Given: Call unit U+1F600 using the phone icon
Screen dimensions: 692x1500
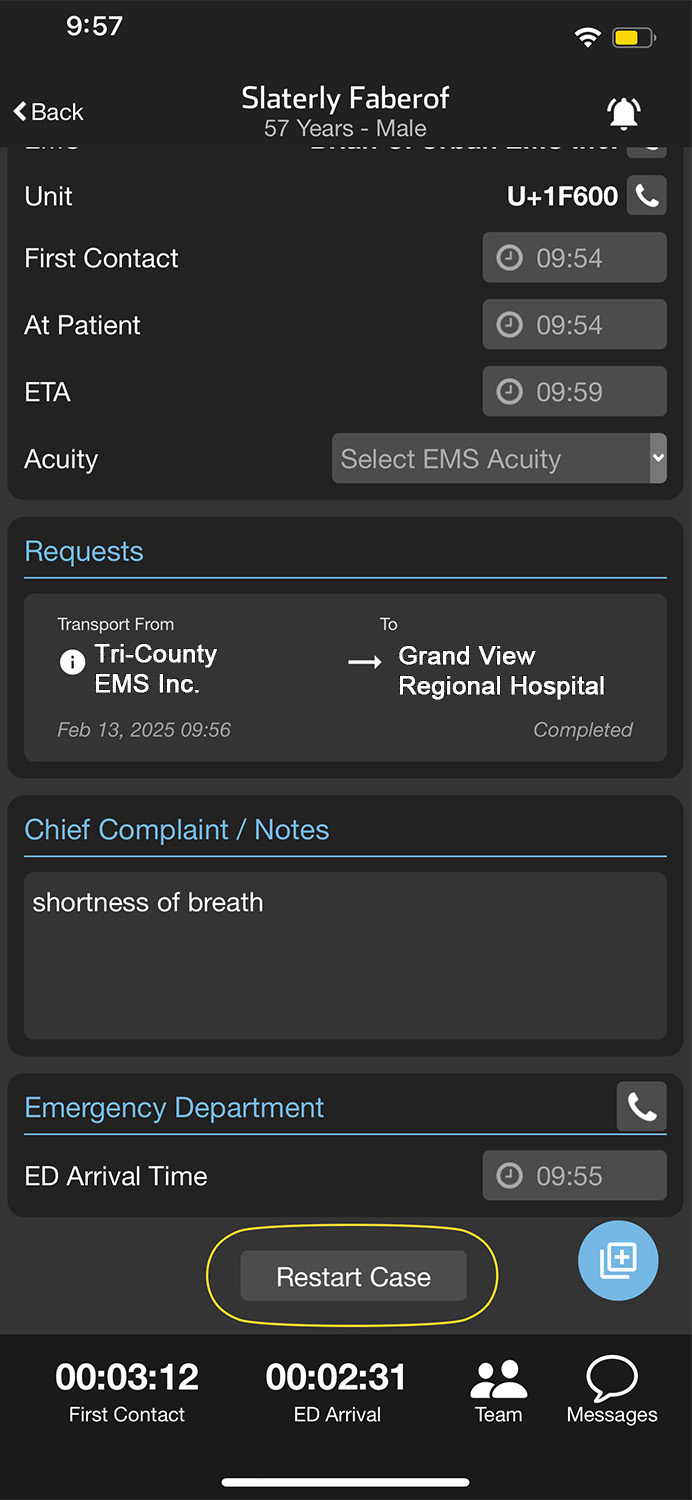Looking at the screenshot, I should (x=646, y=196).
